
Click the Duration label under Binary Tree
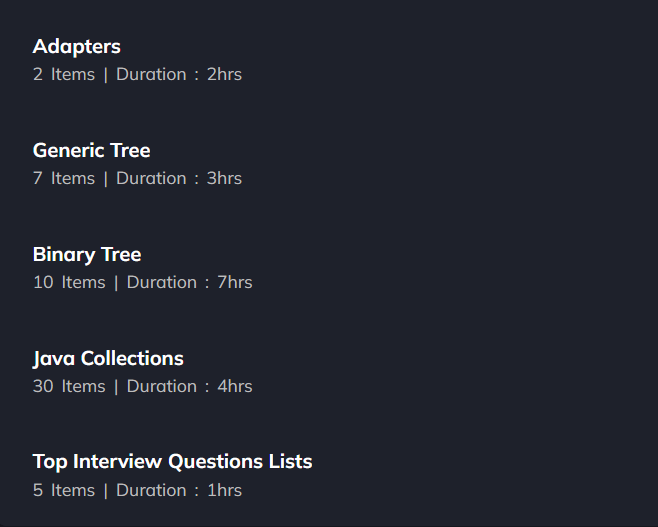[162, 282]
